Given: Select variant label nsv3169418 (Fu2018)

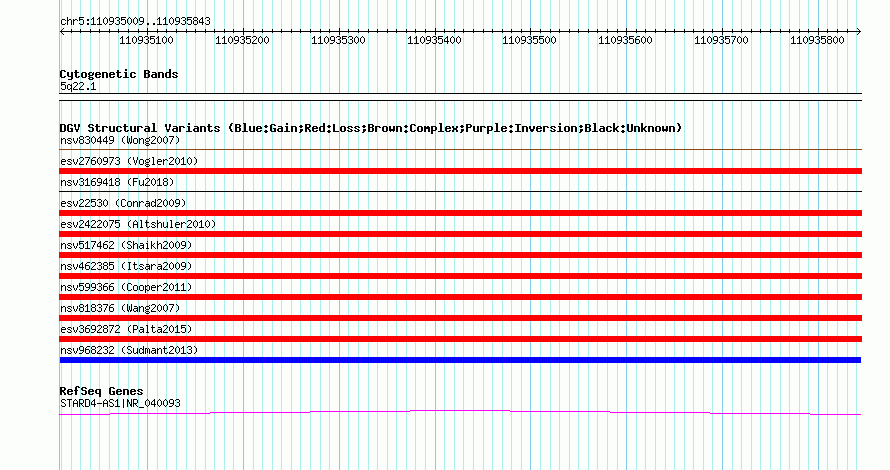Looking at the screenshot, I should (x=117, y=182).
